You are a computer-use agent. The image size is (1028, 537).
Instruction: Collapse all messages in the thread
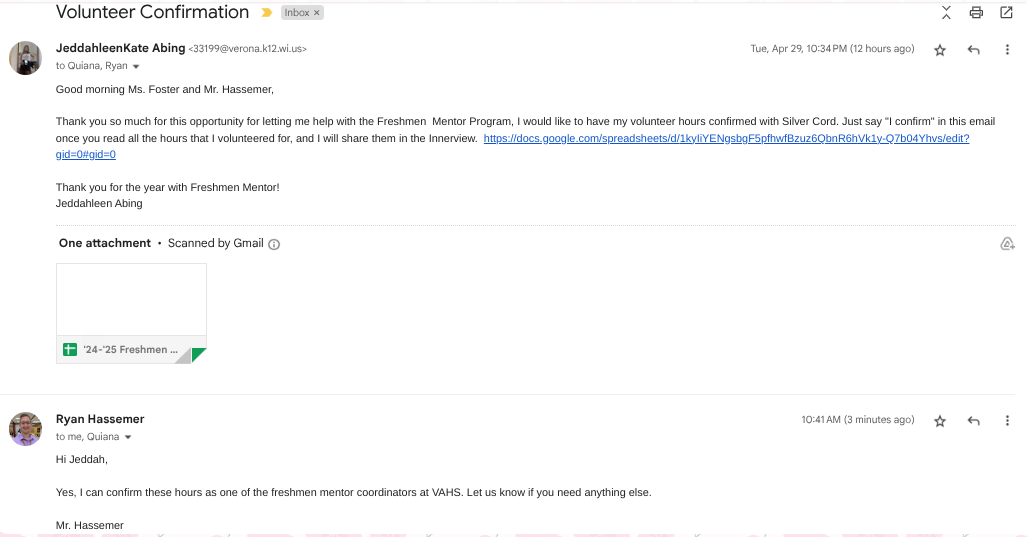[x=946, y=13]
